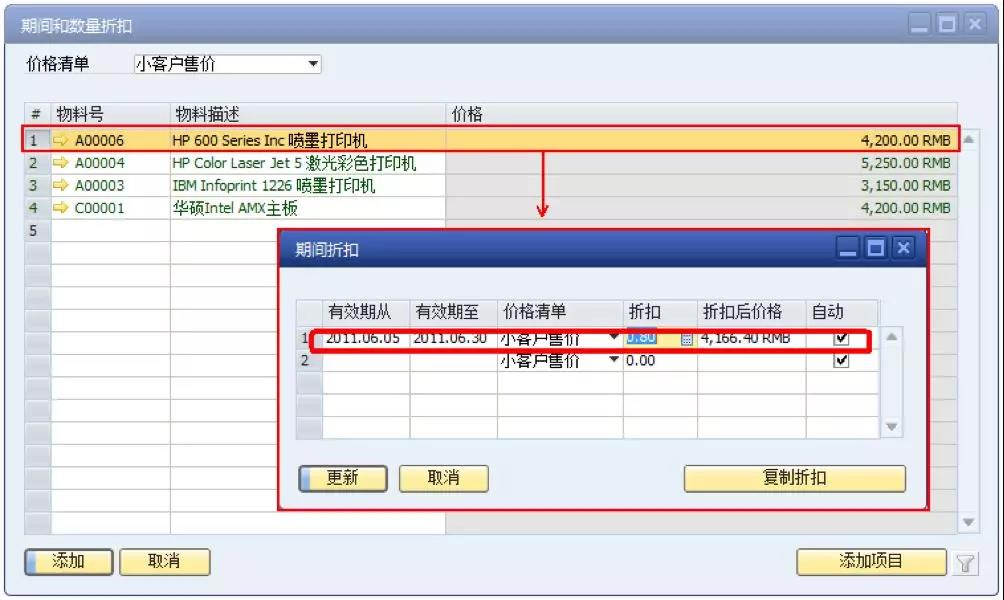Click the 添加 button at bottom left
Image resolution: width=1004 pixels, height=600 pixels.
pyautogui.click(x=66, y=561)
